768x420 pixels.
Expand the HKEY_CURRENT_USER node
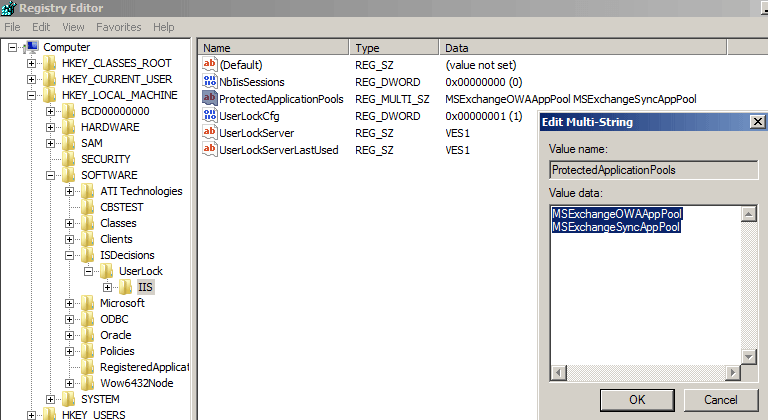tap(31, 79)
